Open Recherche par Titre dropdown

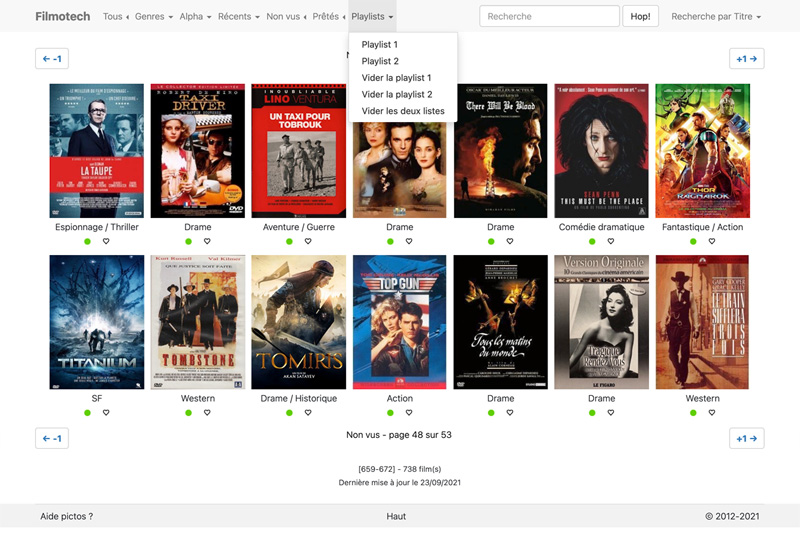(716, 16)
